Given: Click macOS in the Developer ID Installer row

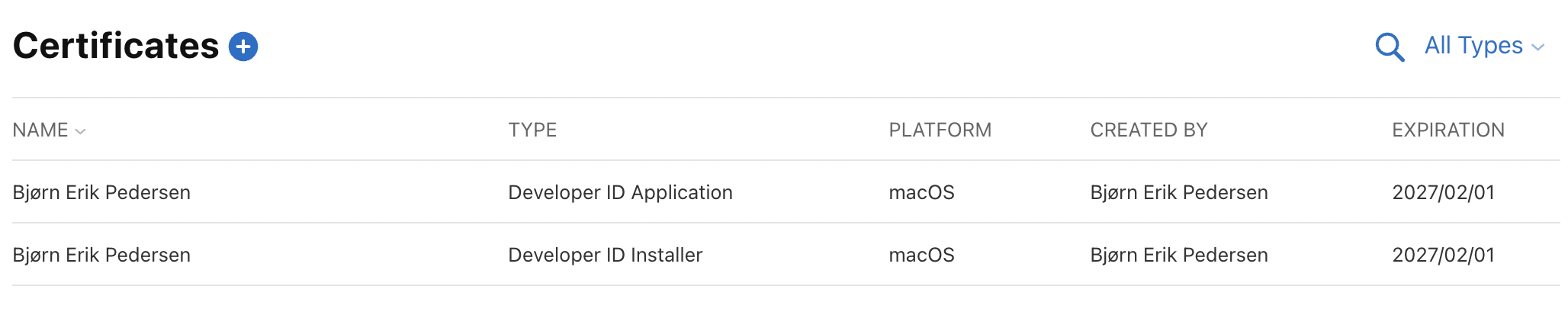Looking at the screenshot, I should click(921, 255).
